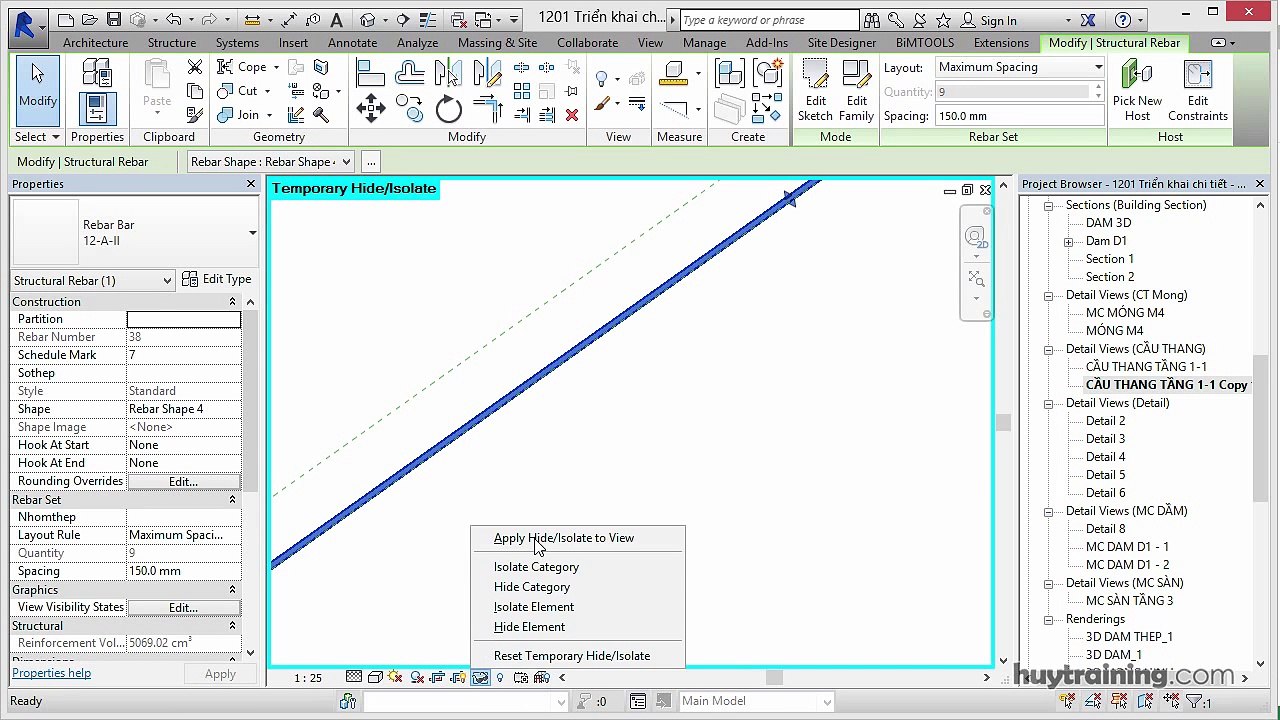
Task: Click the Align tool icon
Action: coord(371,73)
